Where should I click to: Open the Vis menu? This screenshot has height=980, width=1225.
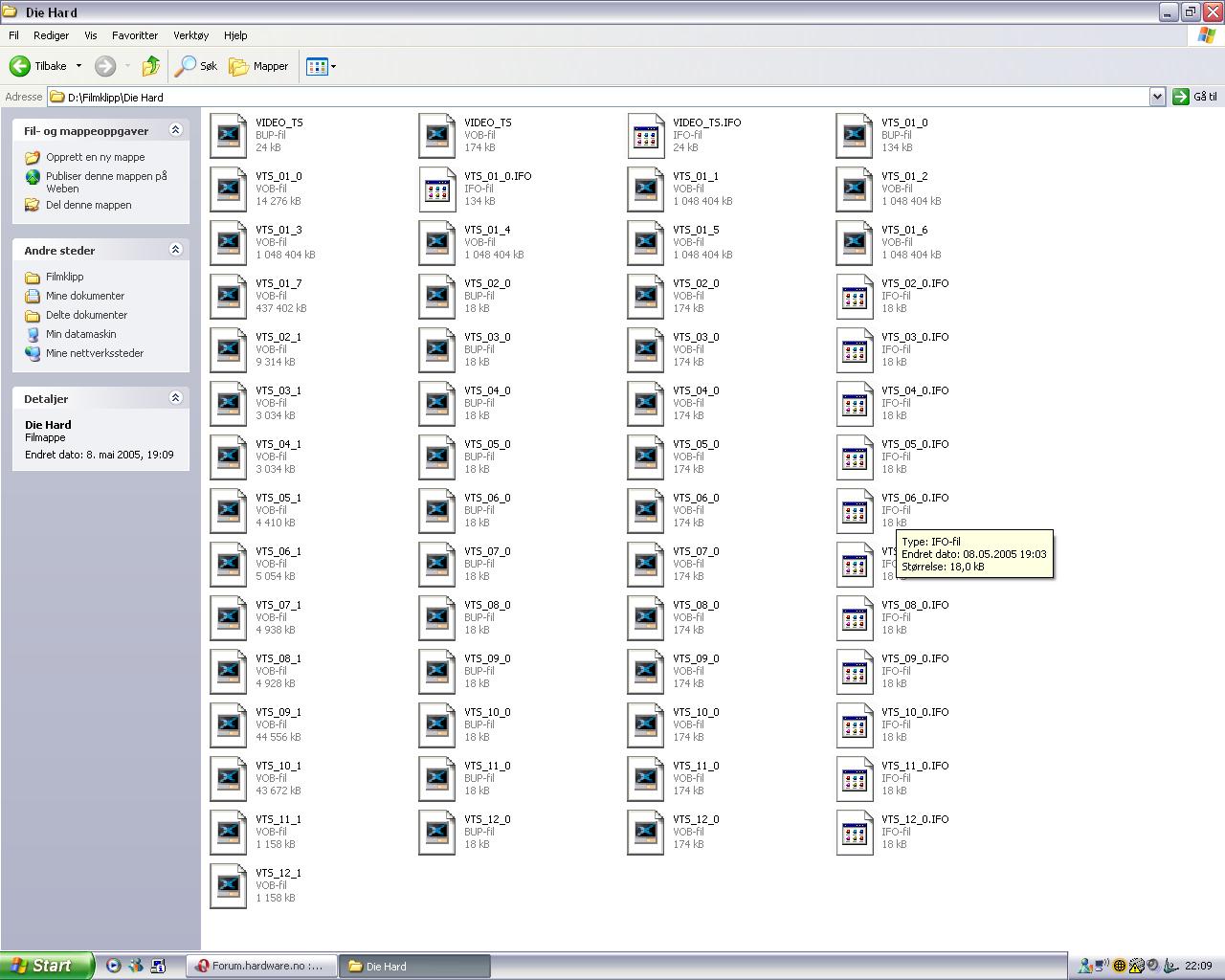tap(91, 35)
